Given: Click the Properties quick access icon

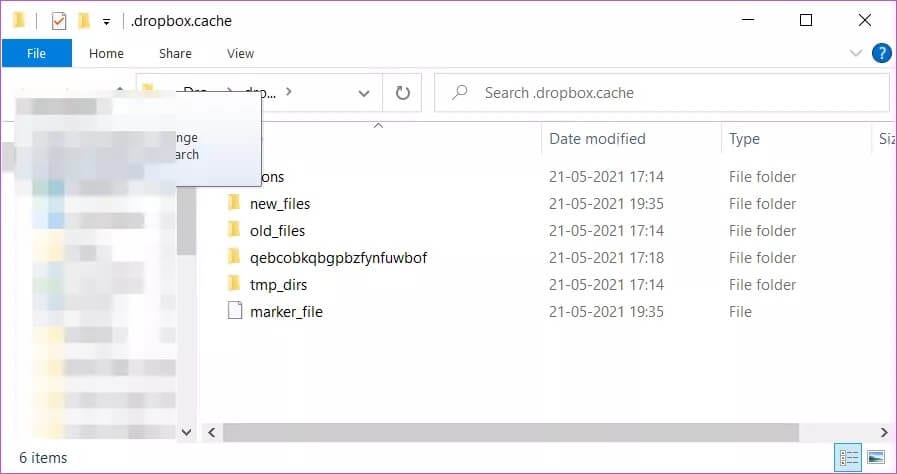Looking at the screenshot, I should [59, 21].
